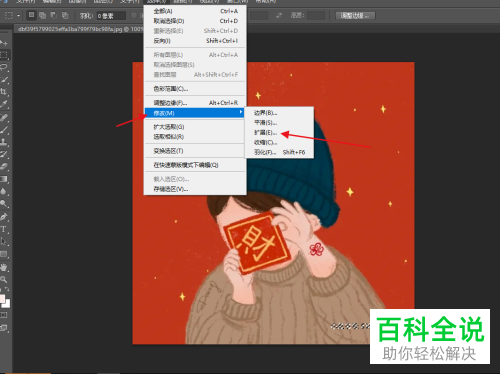Swap width and height icon in options bar
This screenshot has height=374, width=500.
[279, 15]
